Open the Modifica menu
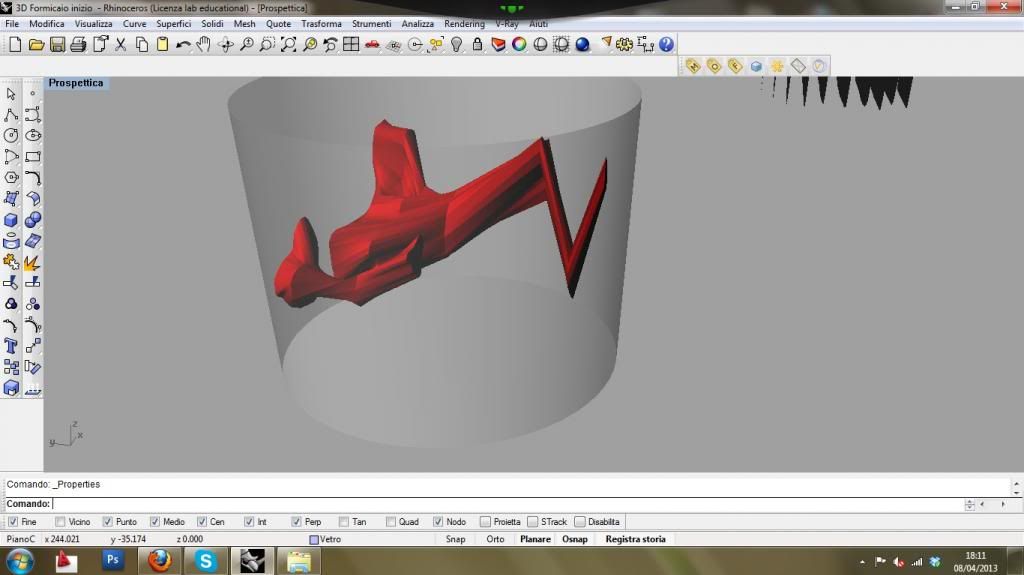The image size is (1024, 575). point(46,24)
